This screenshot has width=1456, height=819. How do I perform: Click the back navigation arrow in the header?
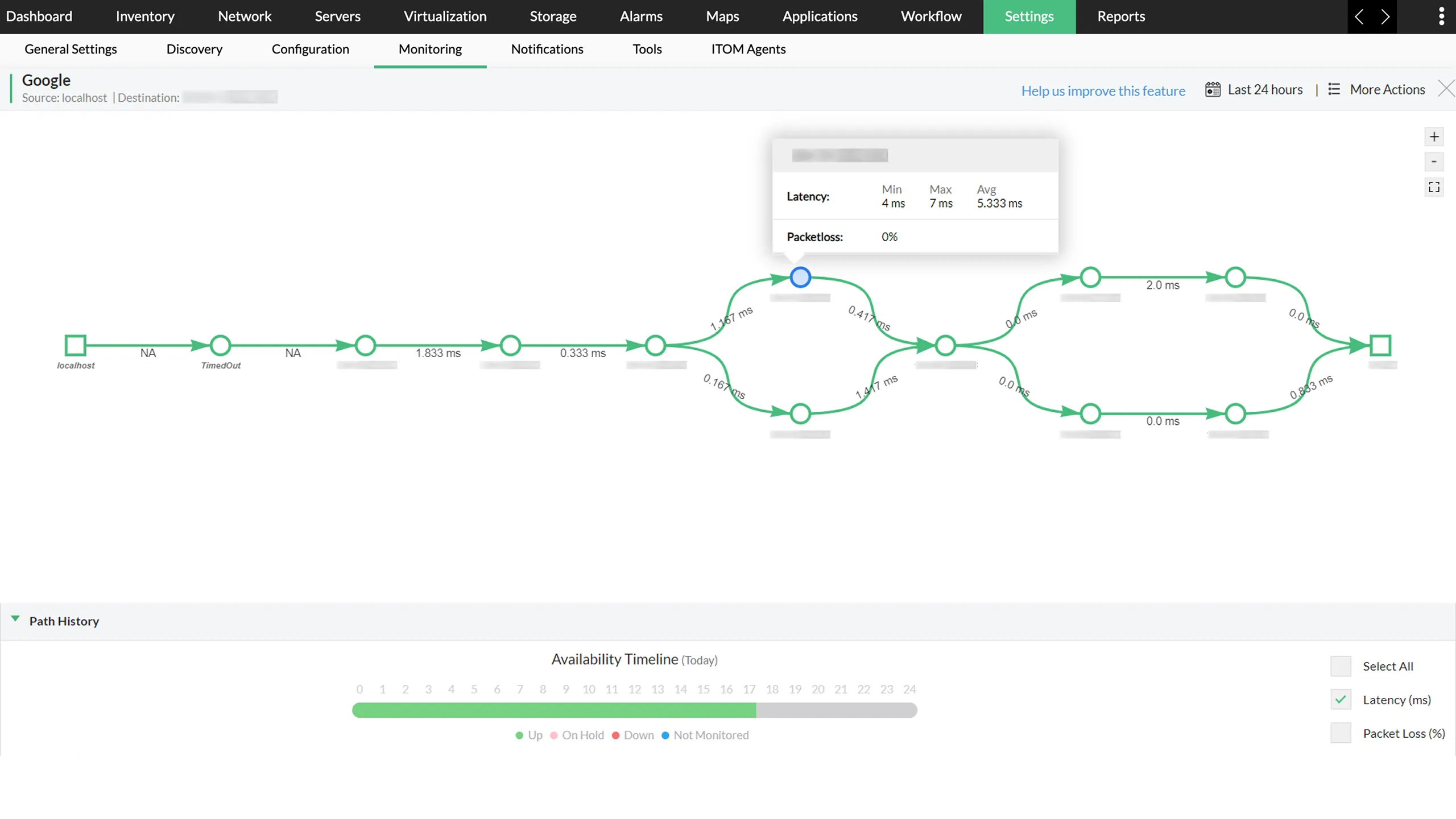pyautogui.click(x=1359, y=16)
